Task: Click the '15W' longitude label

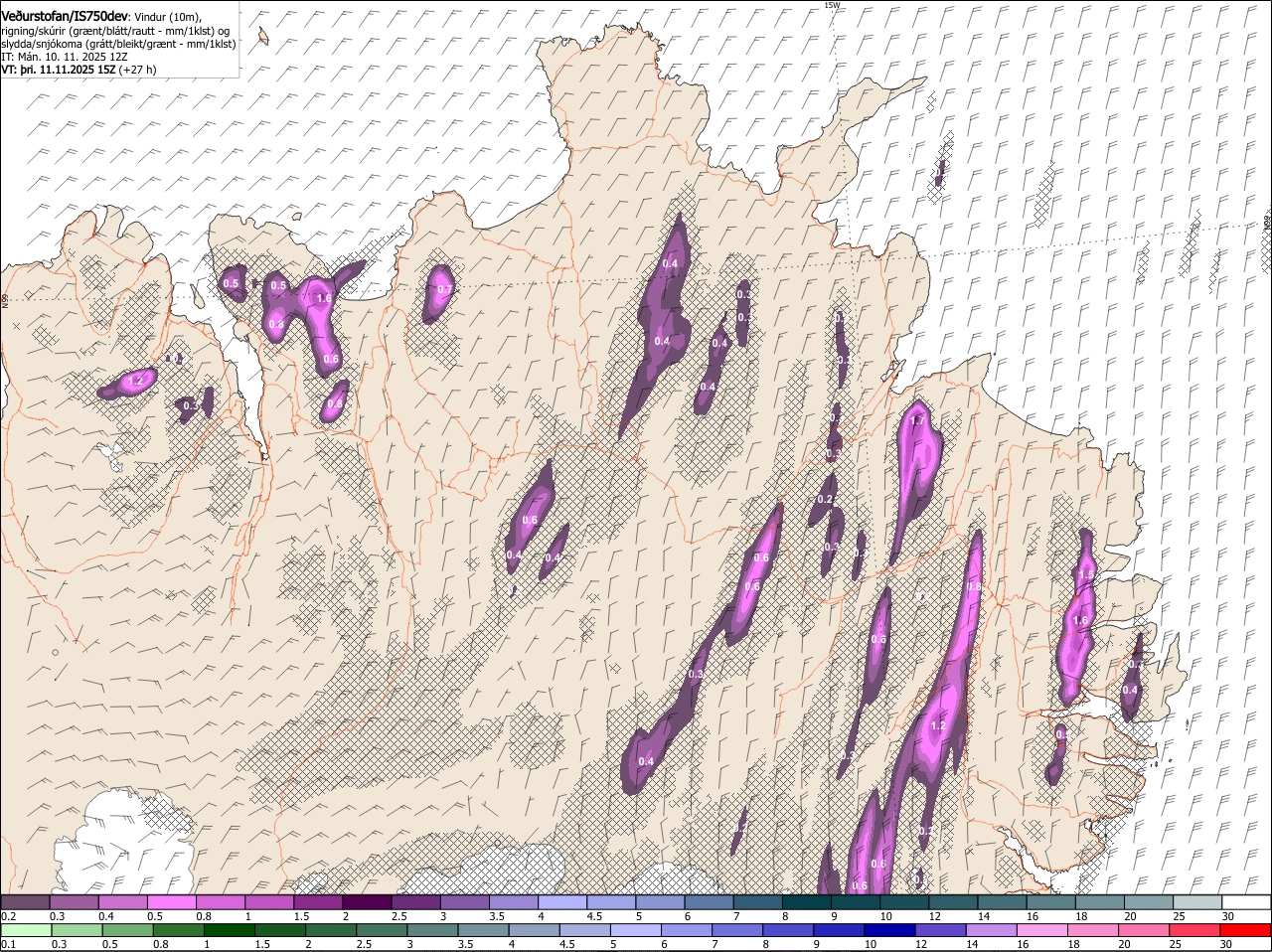Action: pos(832,5)
